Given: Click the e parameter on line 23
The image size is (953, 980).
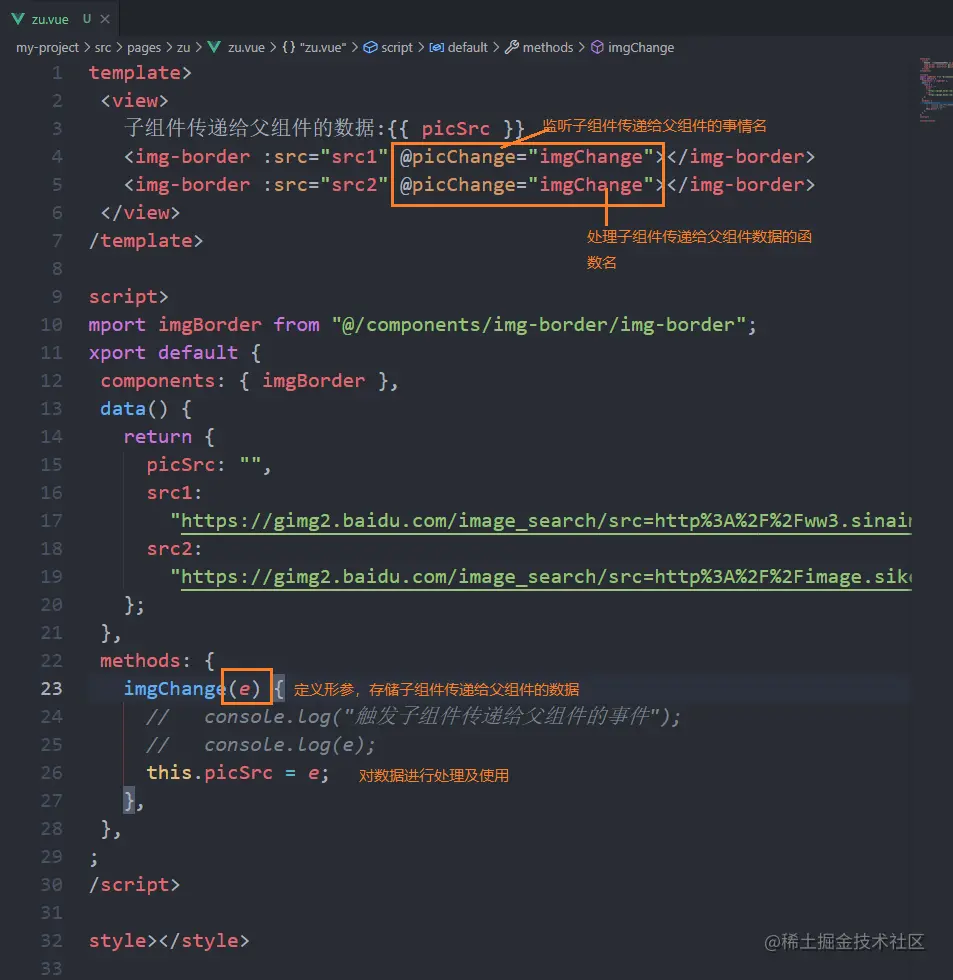Looking at the screenshot, I should [x=245, y=689].
